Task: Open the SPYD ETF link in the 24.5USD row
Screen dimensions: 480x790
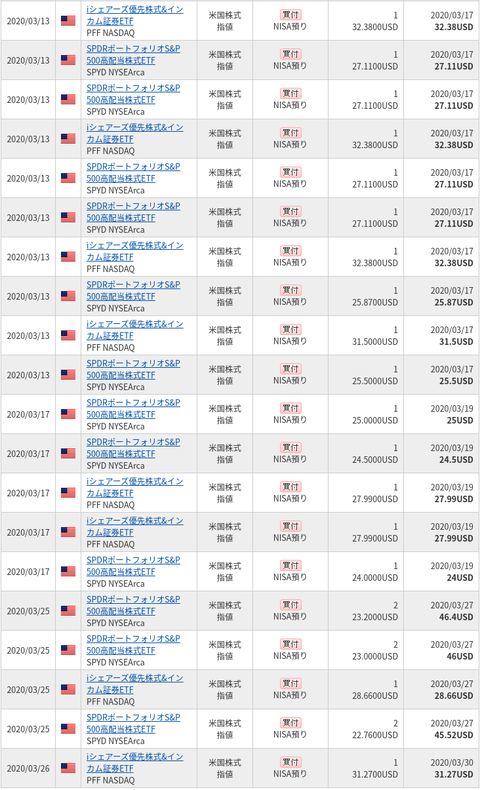Action: [x=133, y=448]
